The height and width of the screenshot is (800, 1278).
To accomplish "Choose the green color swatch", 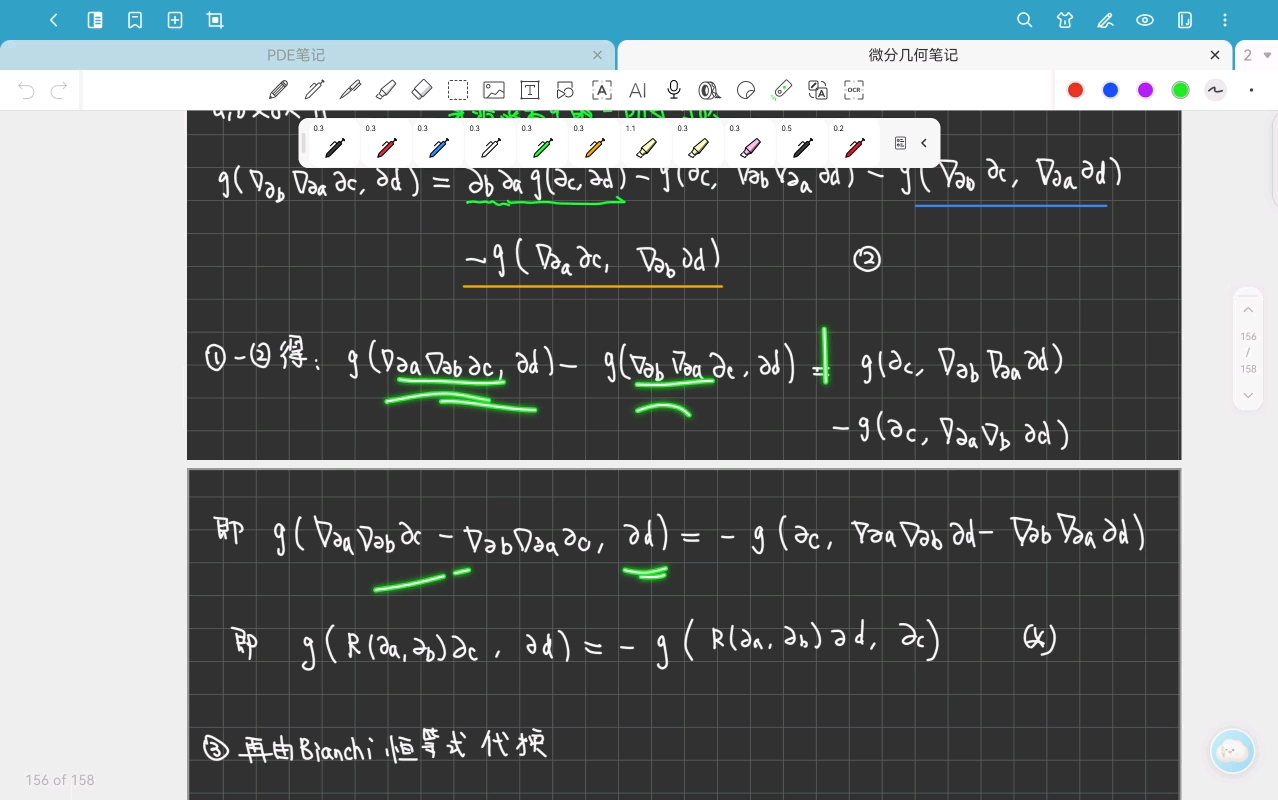I will click(x=1181, y=90).
